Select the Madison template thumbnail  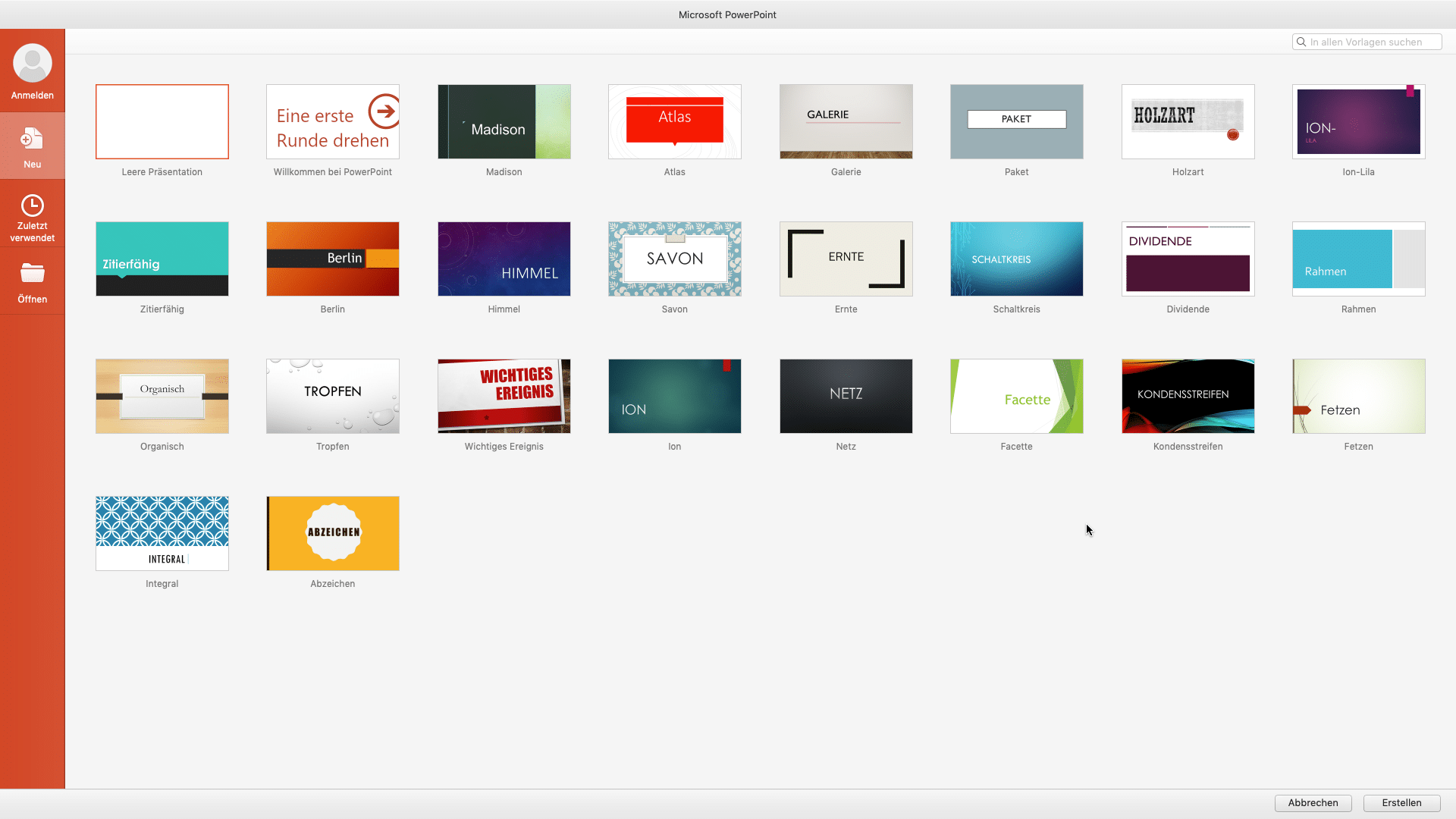coord(504,122)
